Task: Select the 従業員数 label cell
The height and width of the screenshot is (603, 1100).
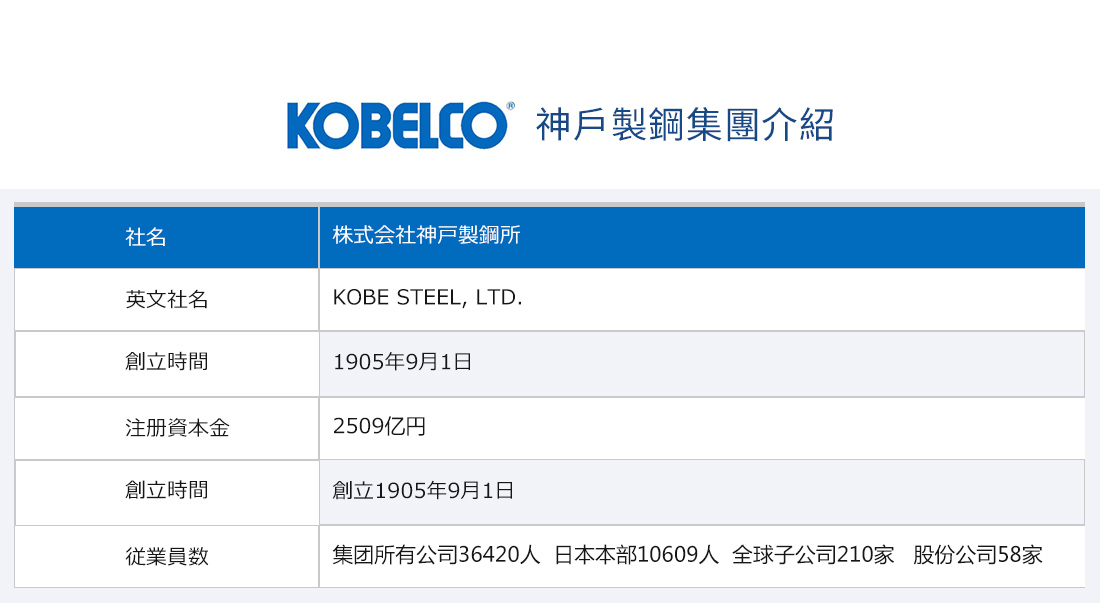Action: pos(166,557)
